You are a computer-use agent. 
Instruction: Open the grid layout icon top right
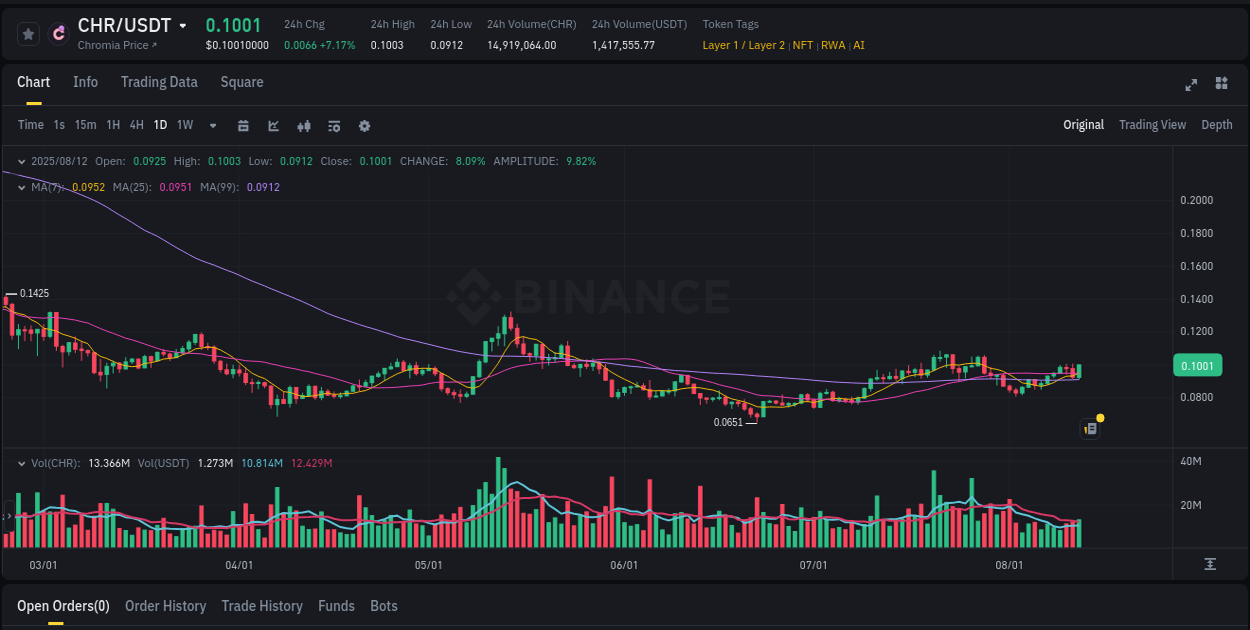pos(1222,85)
